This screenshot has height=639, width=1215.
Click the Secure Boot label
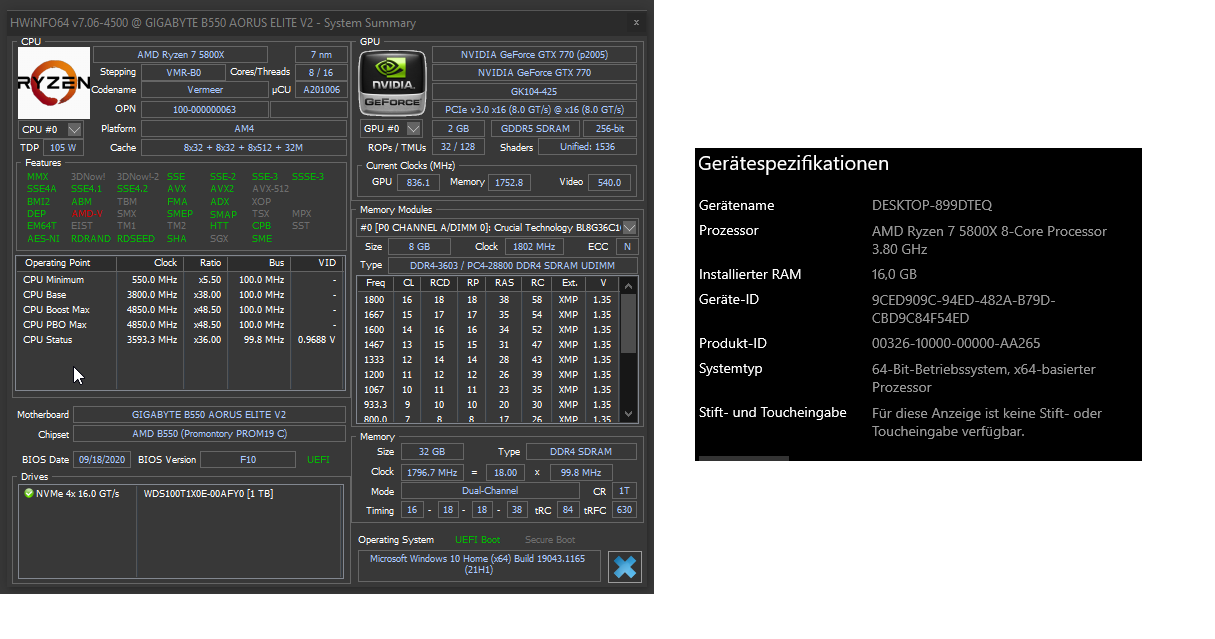click(549, 540)
